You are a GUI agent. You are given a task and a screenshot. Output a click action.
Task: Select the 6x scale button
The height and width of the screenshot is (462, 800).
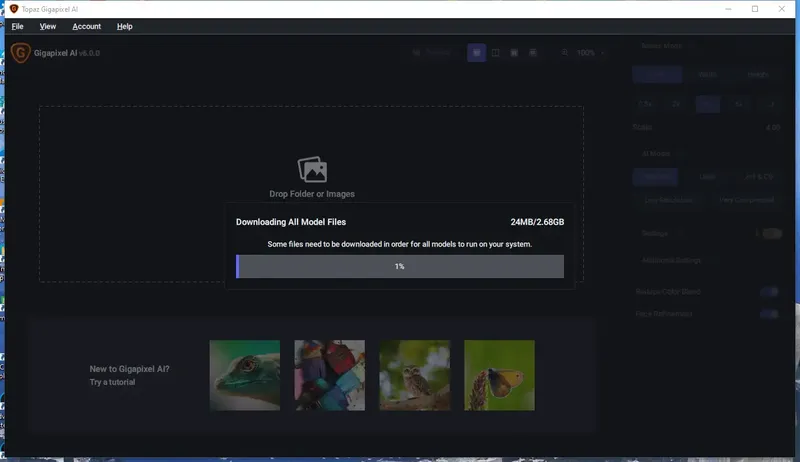click(x=739, y=104)
